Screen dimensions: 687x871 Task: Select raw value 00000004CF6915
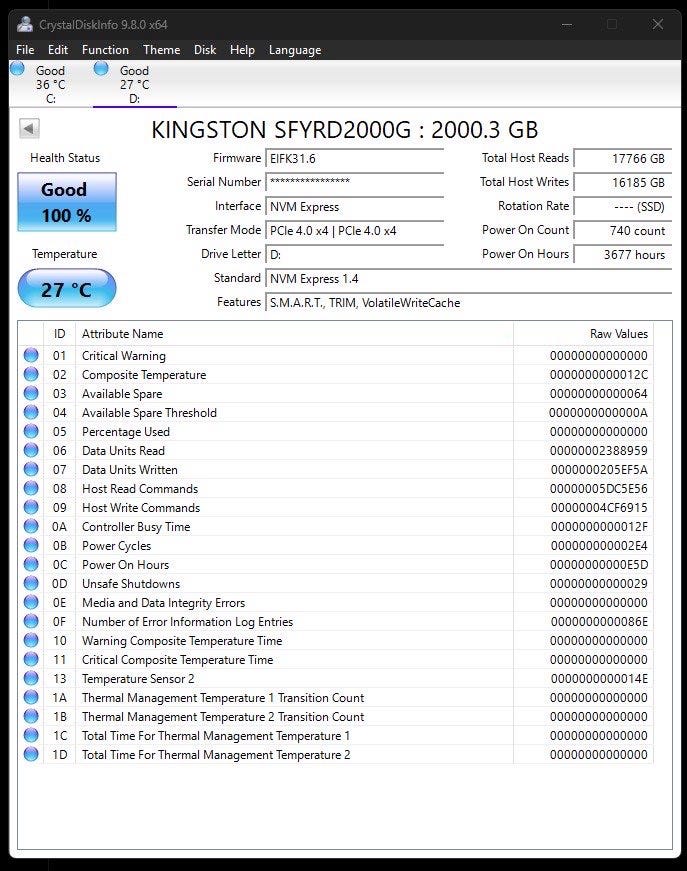599,507
